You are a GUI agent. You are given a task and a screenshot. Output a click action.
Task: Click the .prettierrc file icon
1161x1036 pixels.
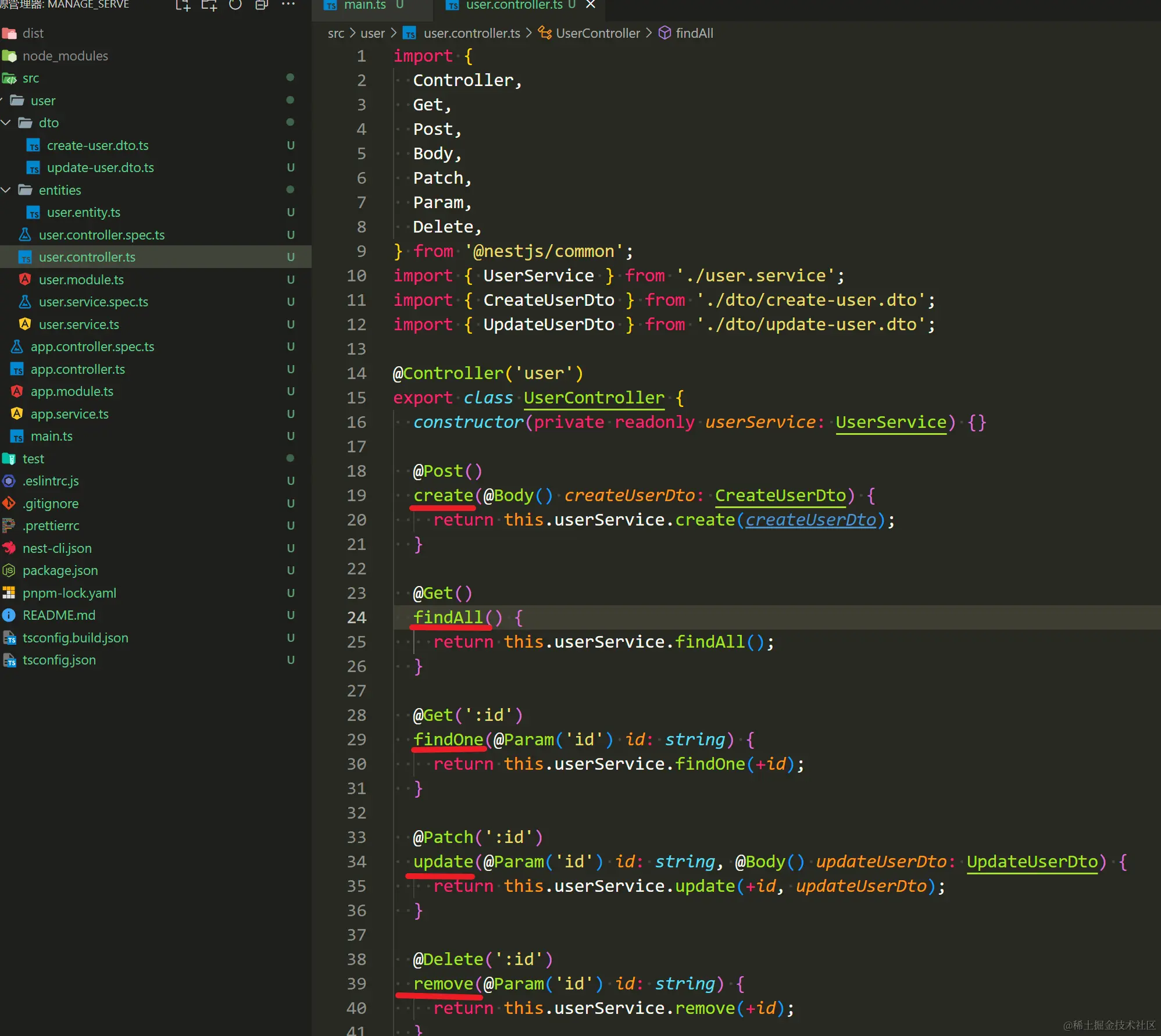coord(9,526)
